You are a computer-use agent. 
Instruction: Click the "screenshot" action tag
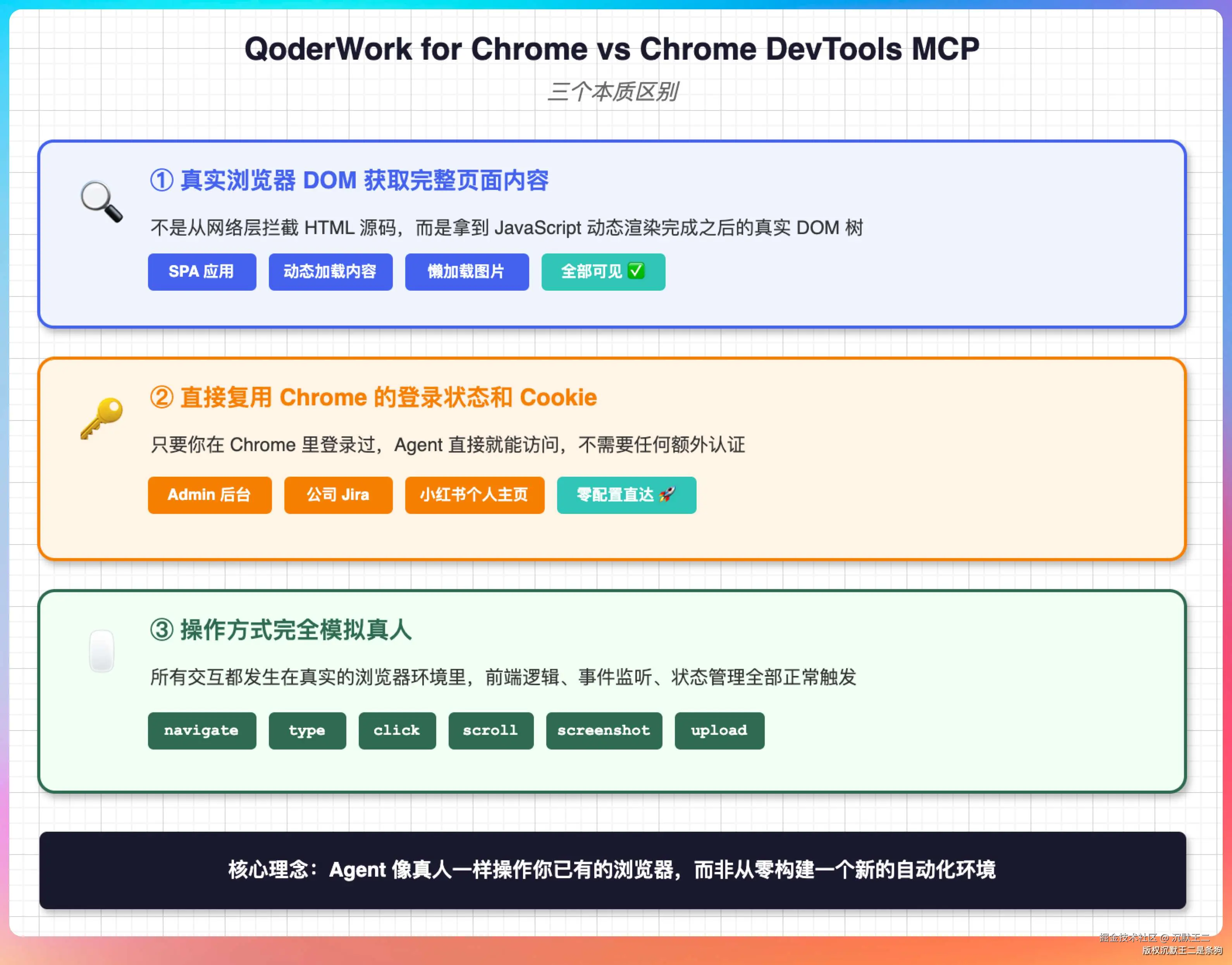point(604,731)
